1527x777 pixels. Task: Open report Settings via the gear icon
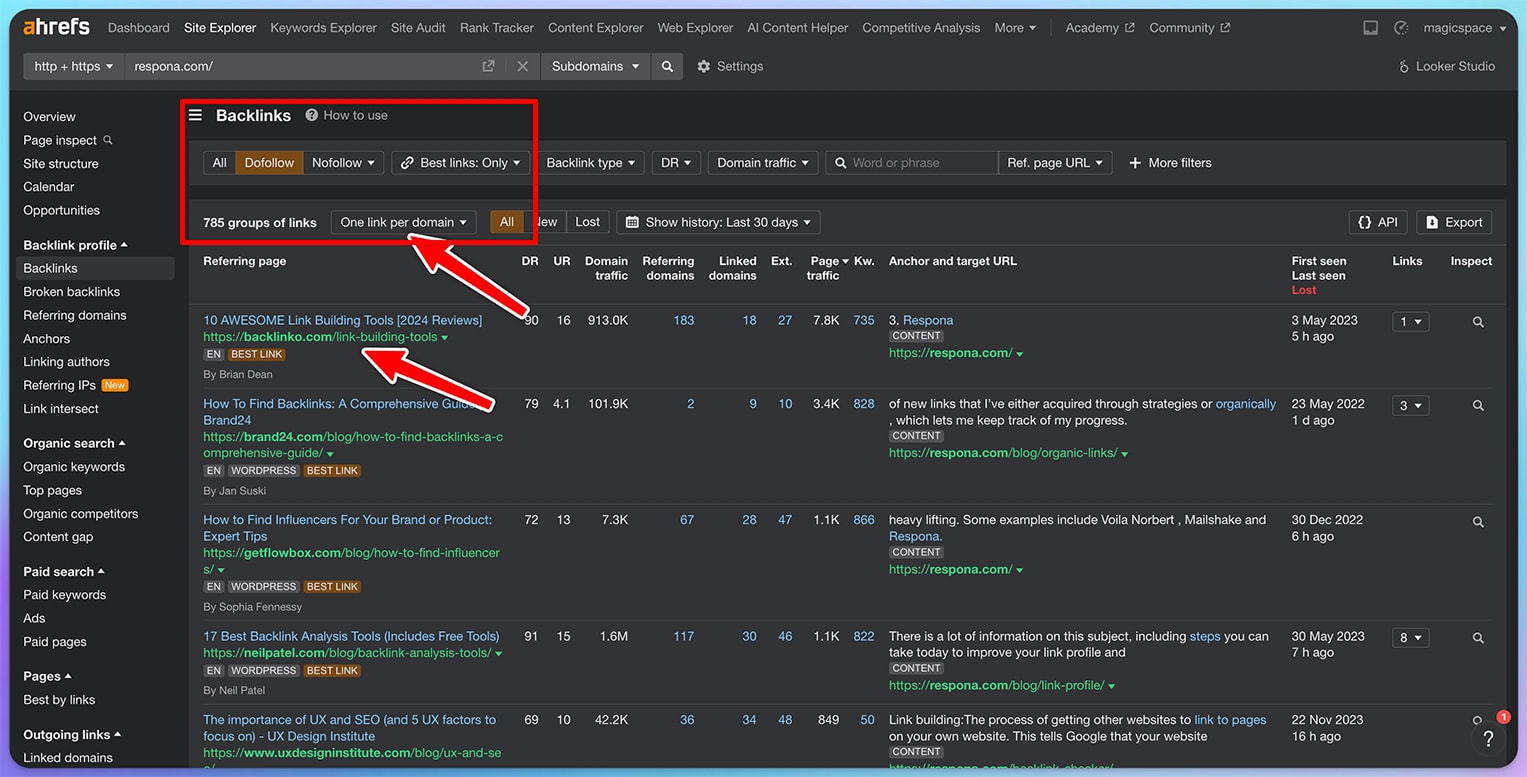pos(730,66)
